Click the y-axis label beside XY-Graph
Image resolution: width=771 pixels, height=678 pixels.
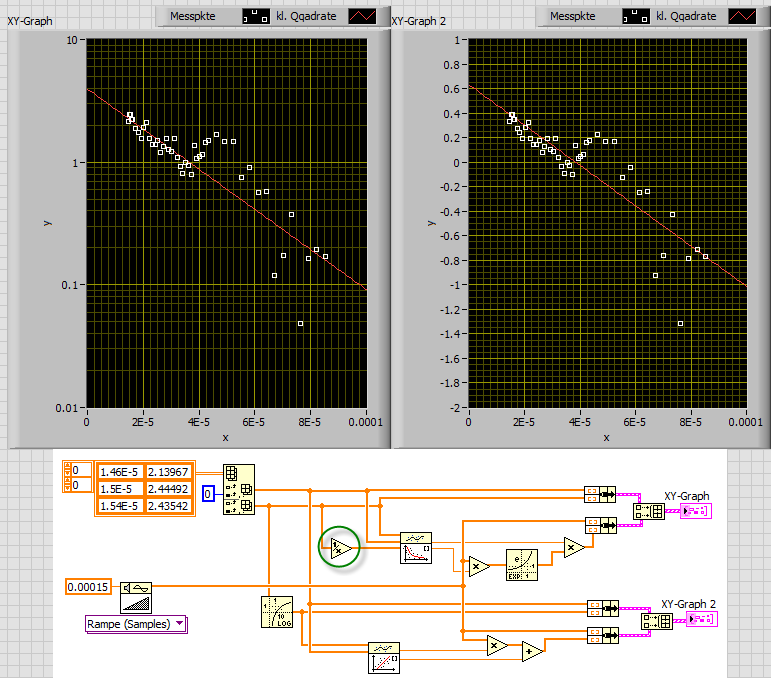pos(47,223)
